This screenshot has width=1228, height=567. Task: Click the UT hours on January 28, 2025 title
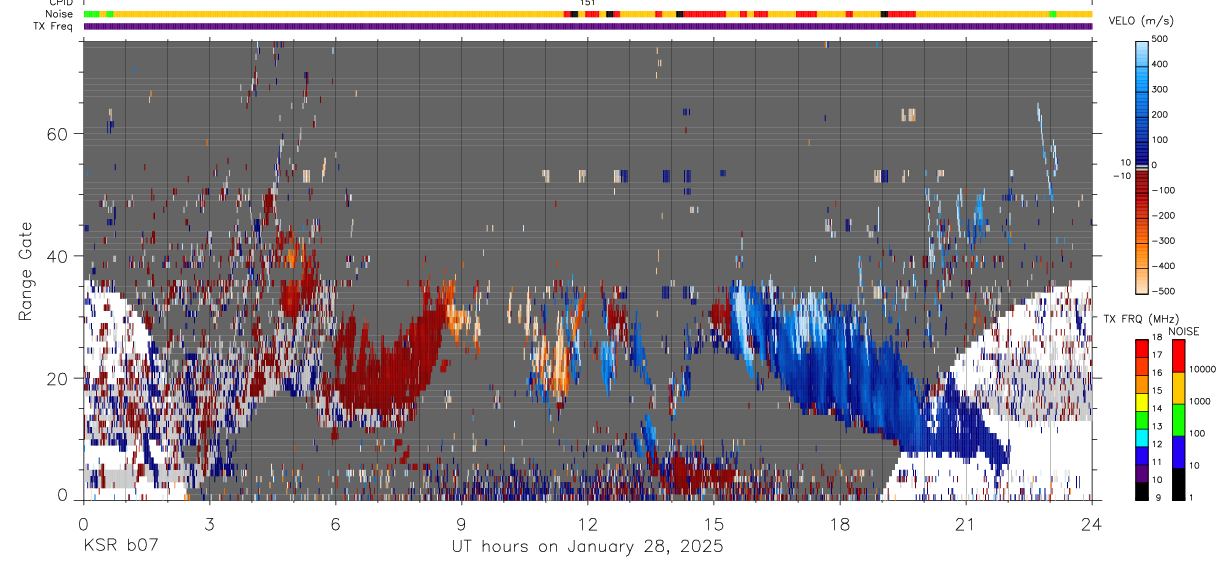pyautogui.click(x=587, y=548)
